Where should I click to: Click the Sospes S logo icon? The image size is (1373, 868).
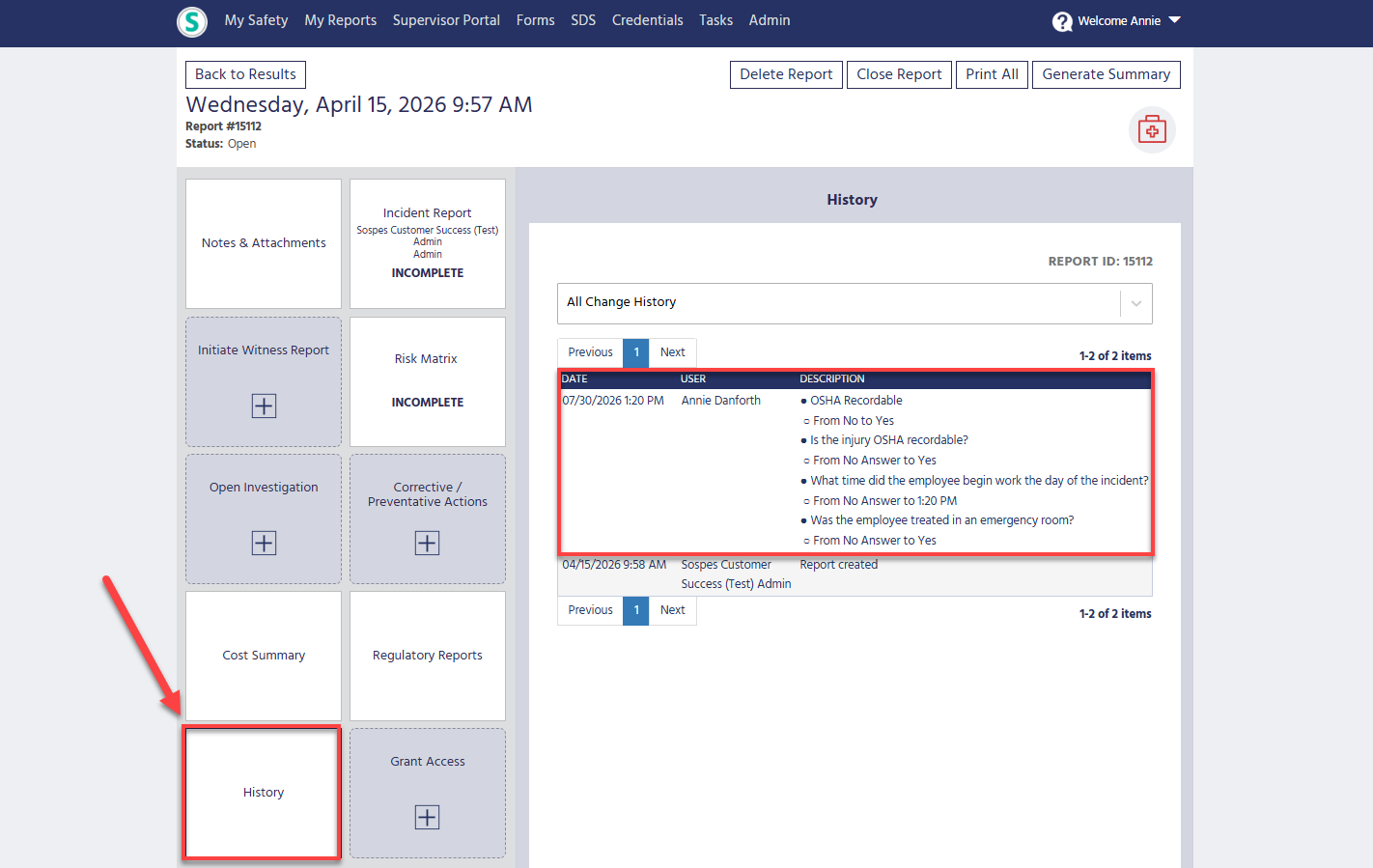[x=192, y=21]
